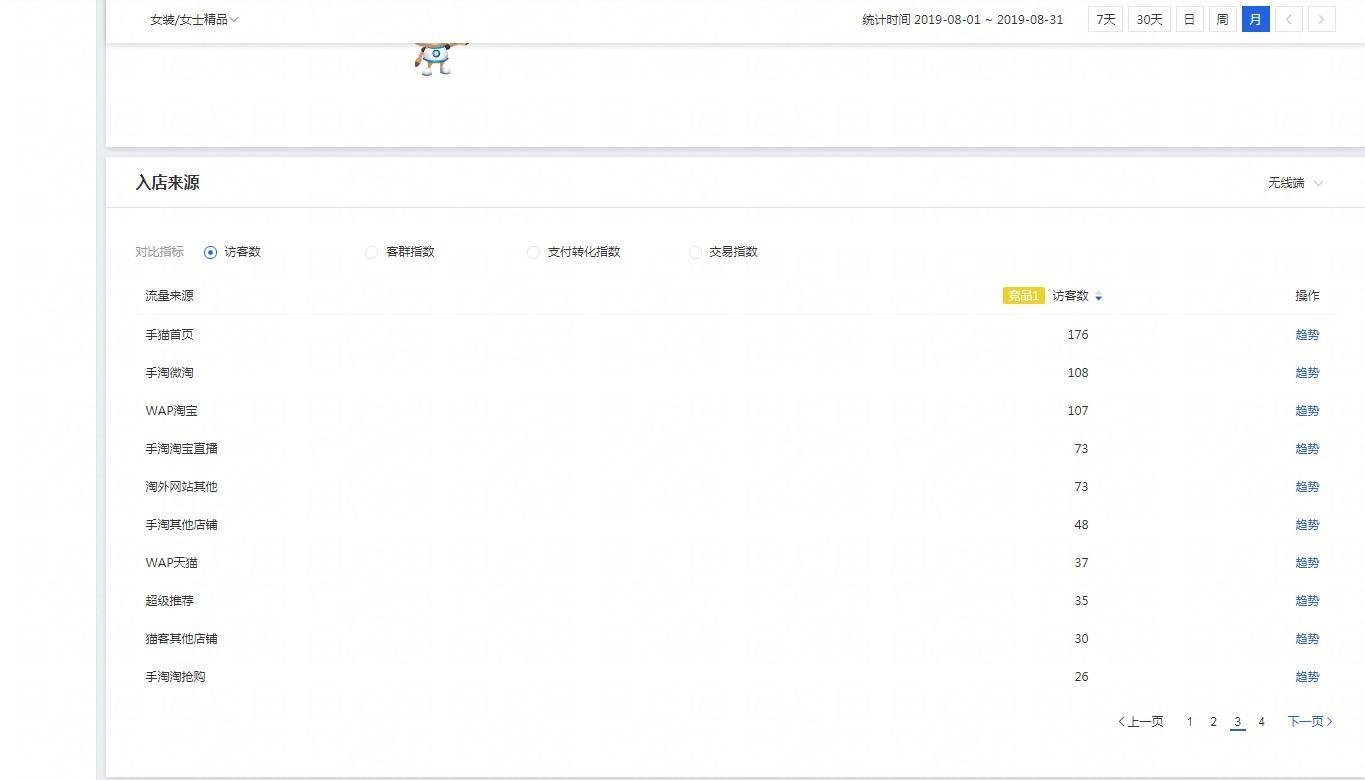Select the 支付转化指数 radio button

533,252
